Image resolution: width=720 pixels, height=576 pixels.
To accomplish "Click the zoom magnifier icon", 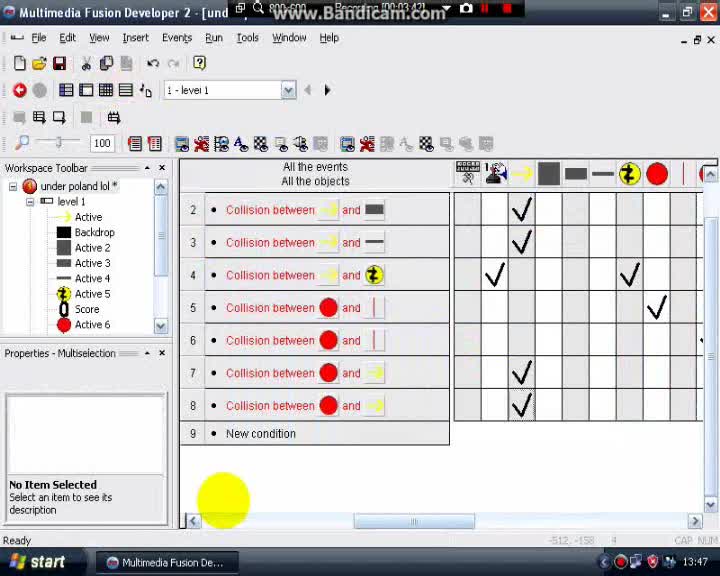I will click(22, 143).
